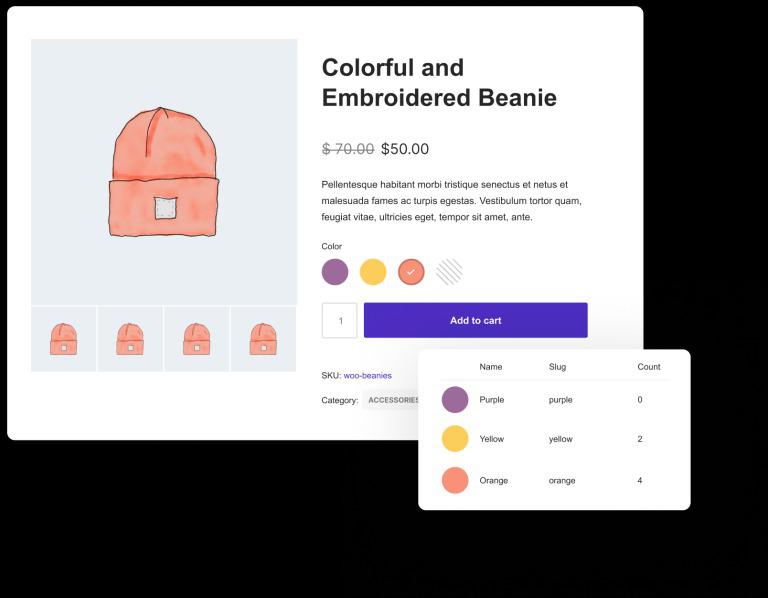
Task: Click the main orange beanie product image
Action: [x=164, y=172]
